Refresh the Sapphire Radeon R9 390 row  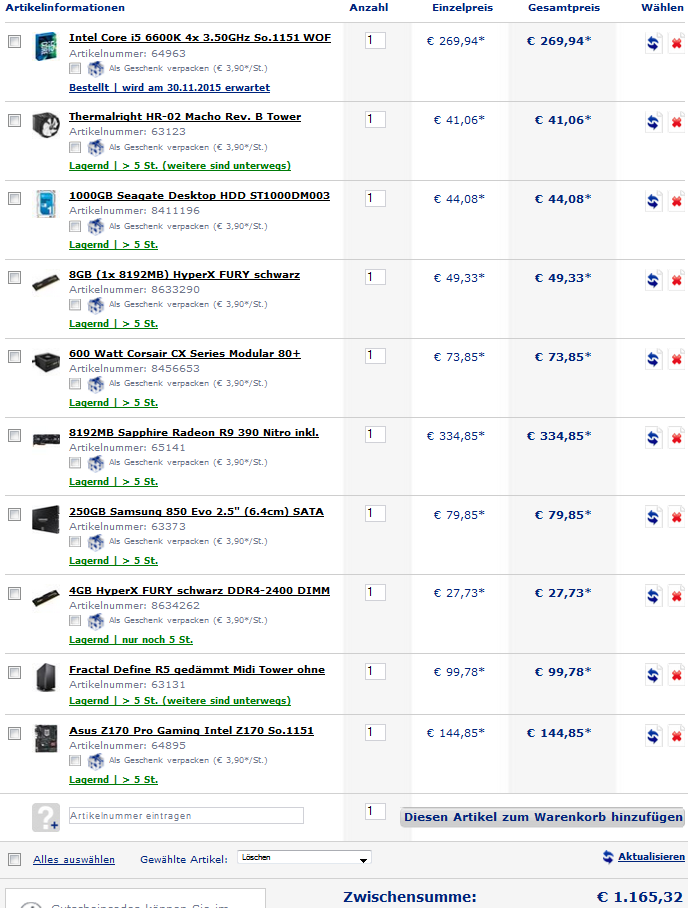[652, 438]
